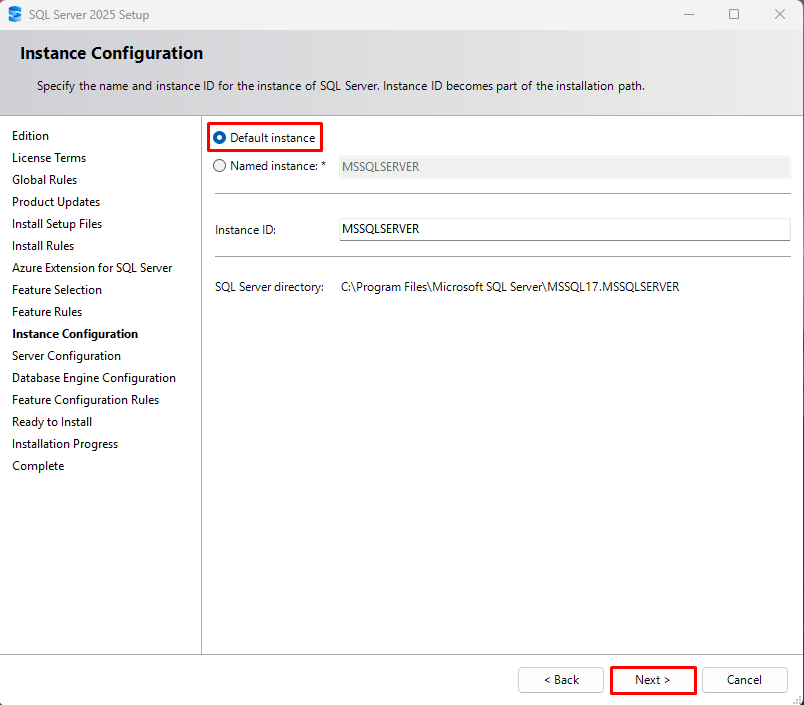The width and height of the screenshot is (804, 705).
Task: Click the Instance ID label
Action: 246,230
